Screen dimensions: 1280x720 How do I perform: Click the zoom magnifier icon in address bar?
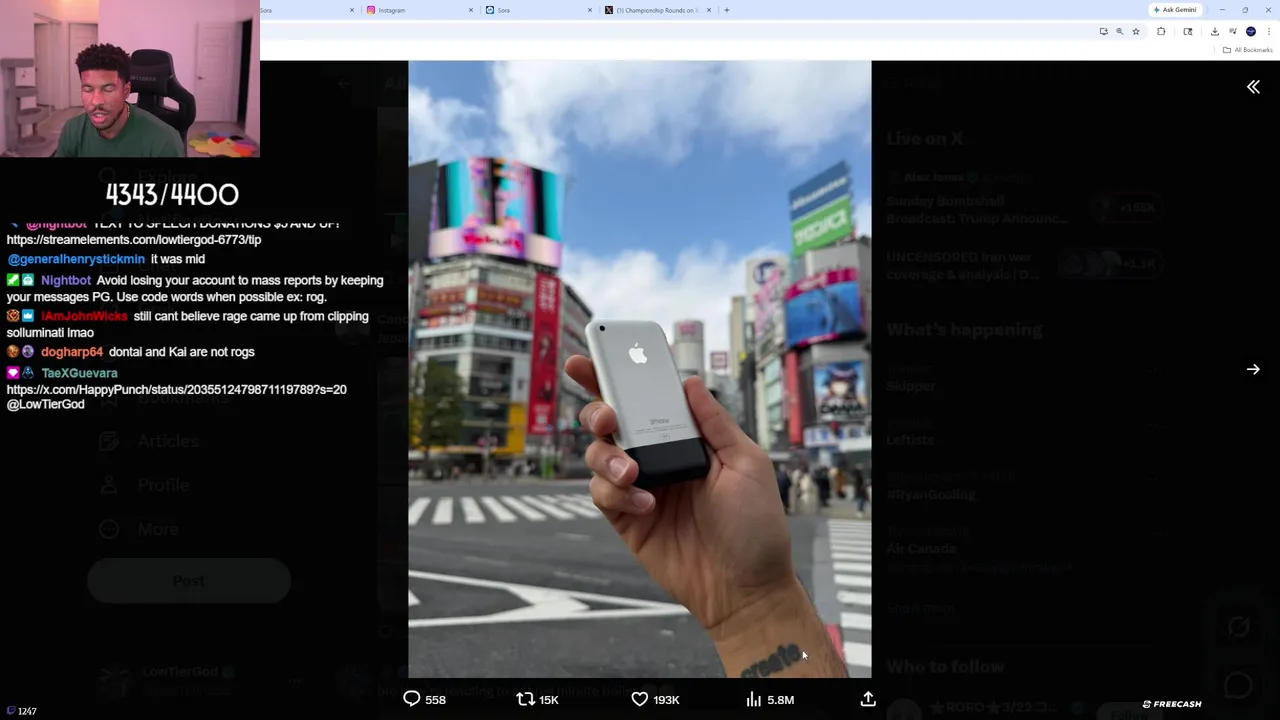[1120, 31]
